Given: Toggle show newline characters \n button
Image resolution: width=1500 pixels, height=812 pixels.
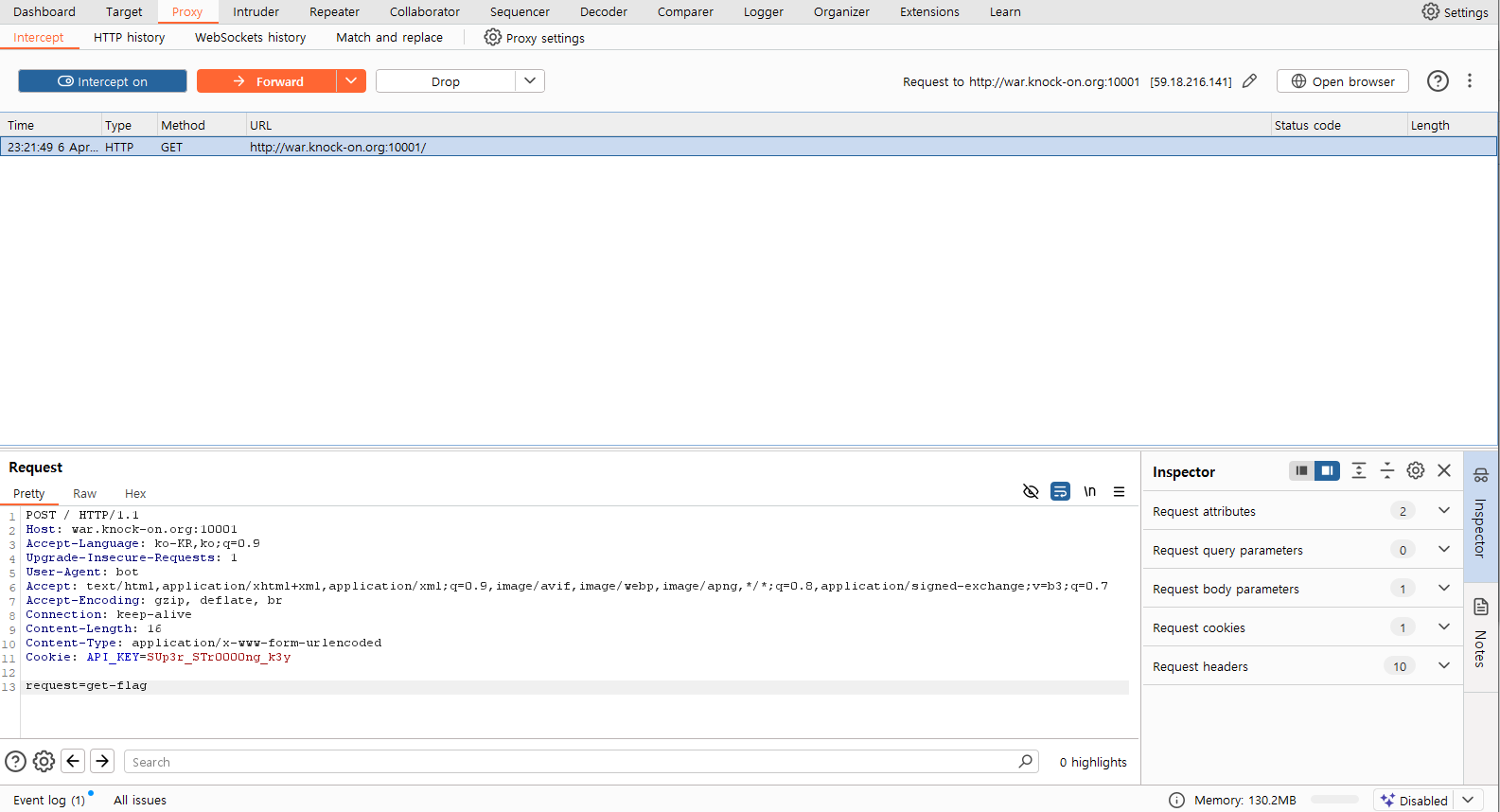Looking at the screenshot, I should point(1089,491).
